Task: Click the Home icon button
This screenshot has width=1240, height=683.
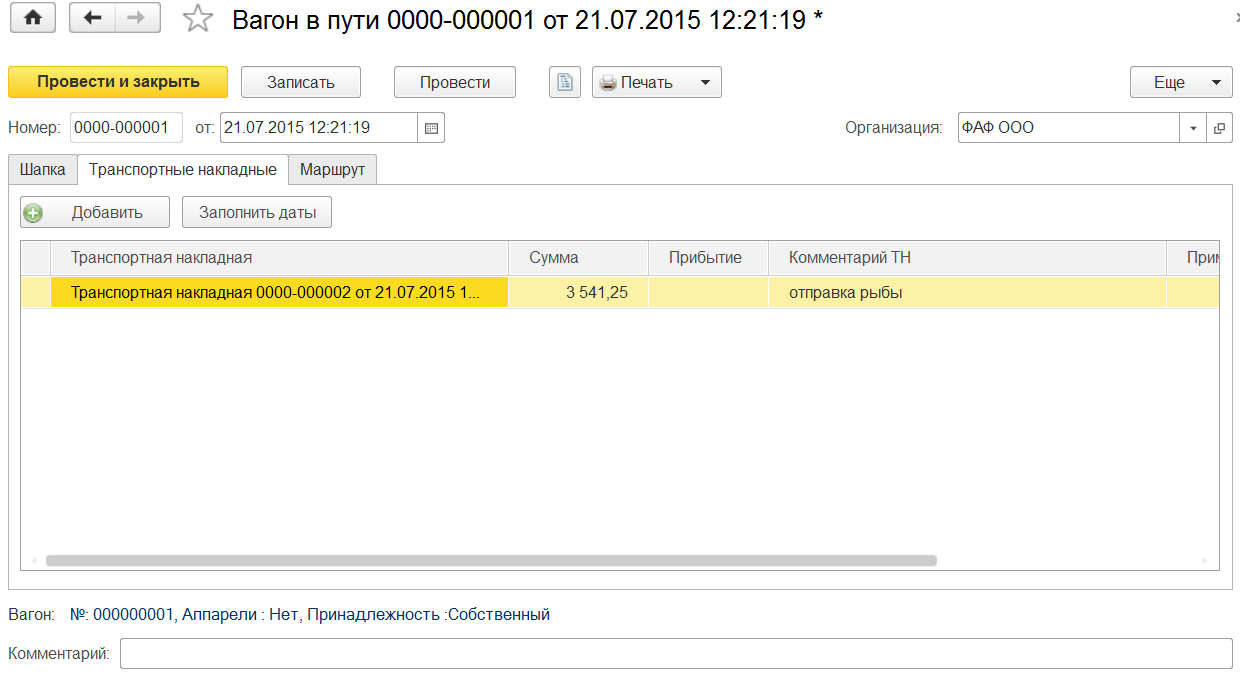Action: [x=32, y=18]
